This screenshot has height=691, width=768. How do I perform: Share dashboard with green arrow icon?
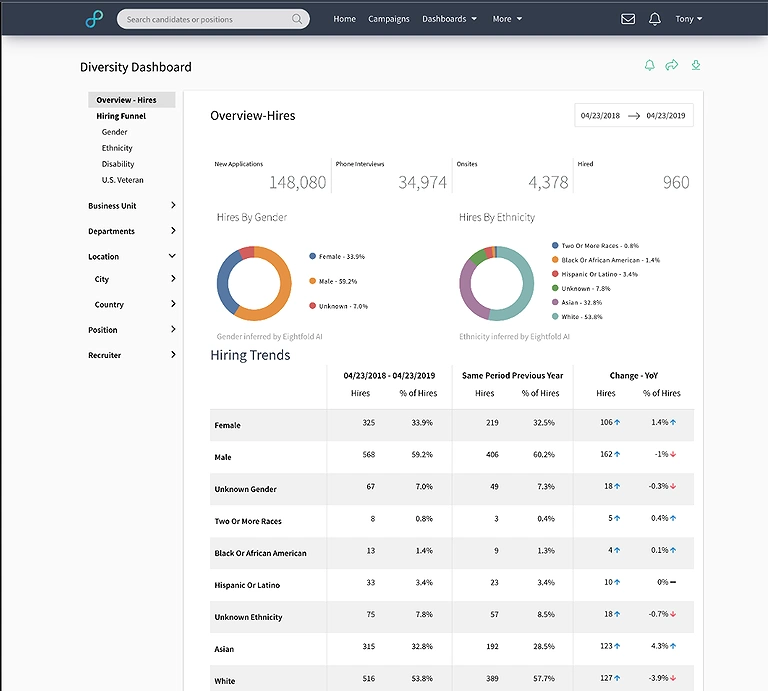tap(672, 65)
